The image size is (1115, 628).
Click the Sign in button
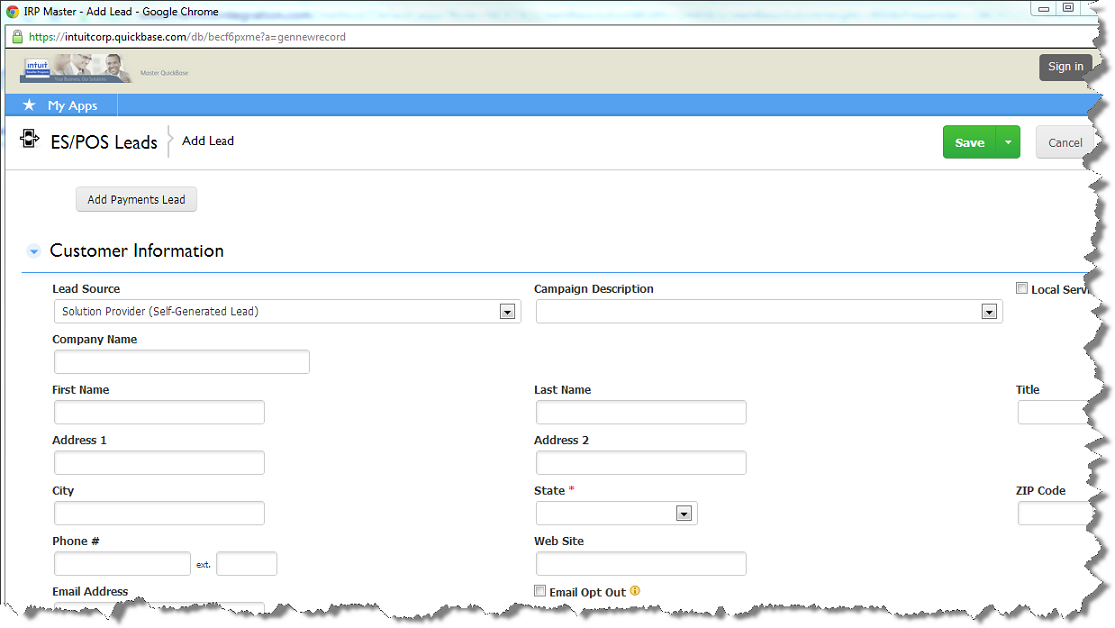pyautogui.click(x=1065, y=67)
